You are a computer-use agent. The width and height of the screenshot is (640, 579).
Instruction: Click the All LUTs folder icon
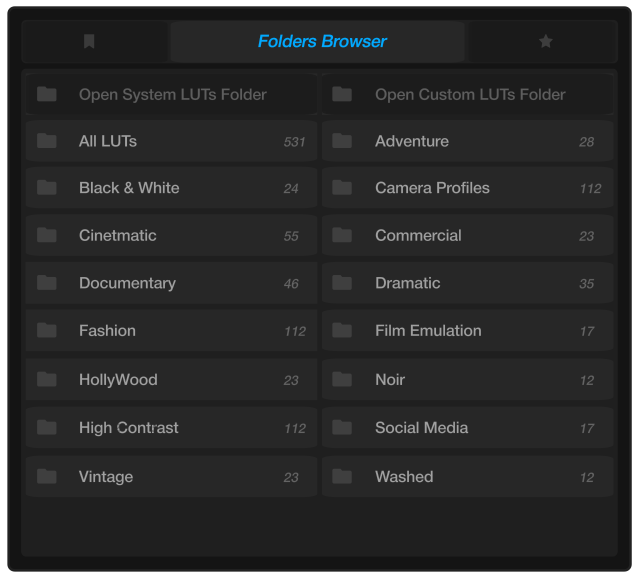click(47, 141)
